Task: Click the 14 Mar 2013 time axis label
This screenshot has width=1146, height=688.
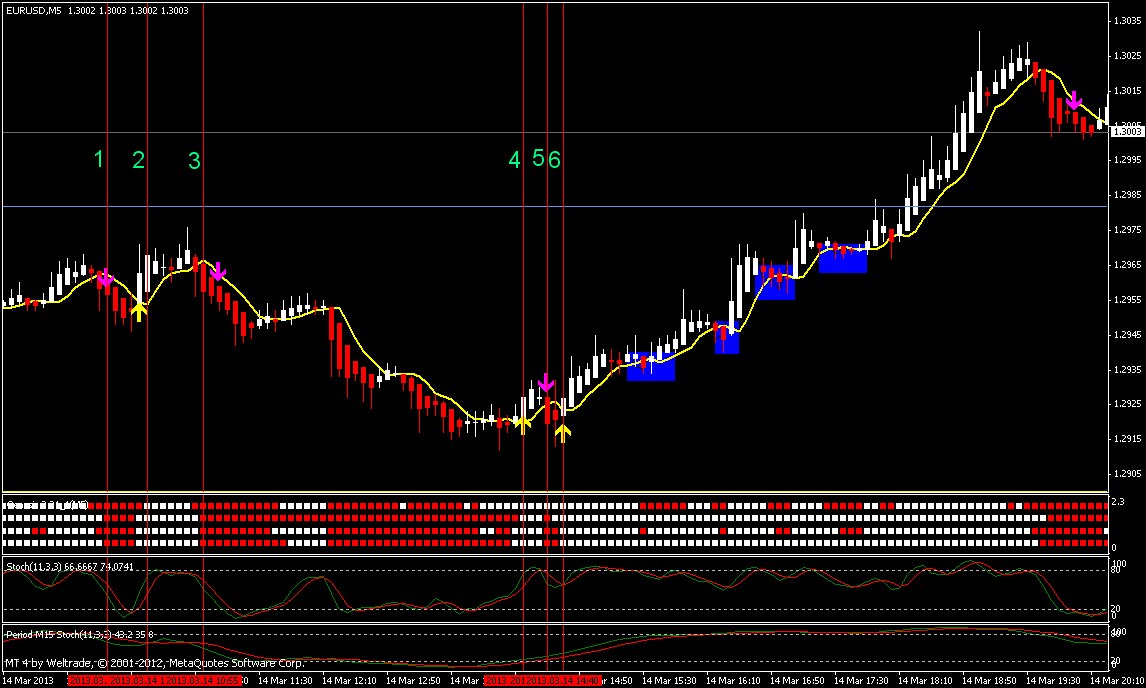Action: (29, 681)
